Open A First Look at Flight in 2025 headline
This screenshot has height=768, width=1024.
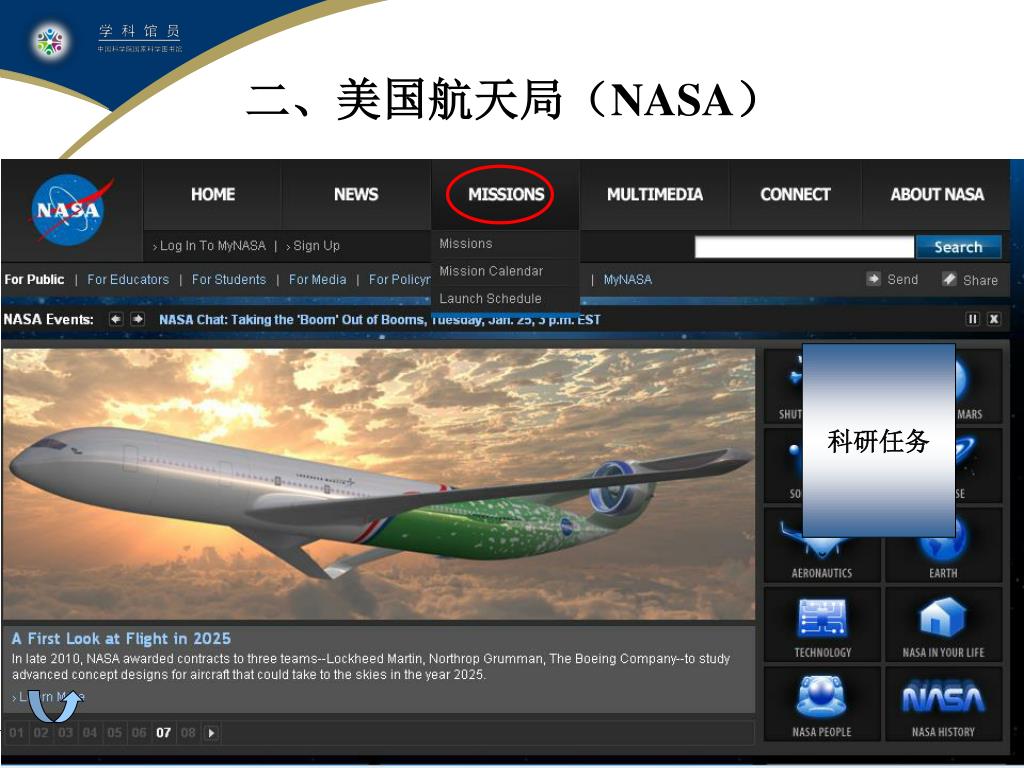click(x=121, y=639)
